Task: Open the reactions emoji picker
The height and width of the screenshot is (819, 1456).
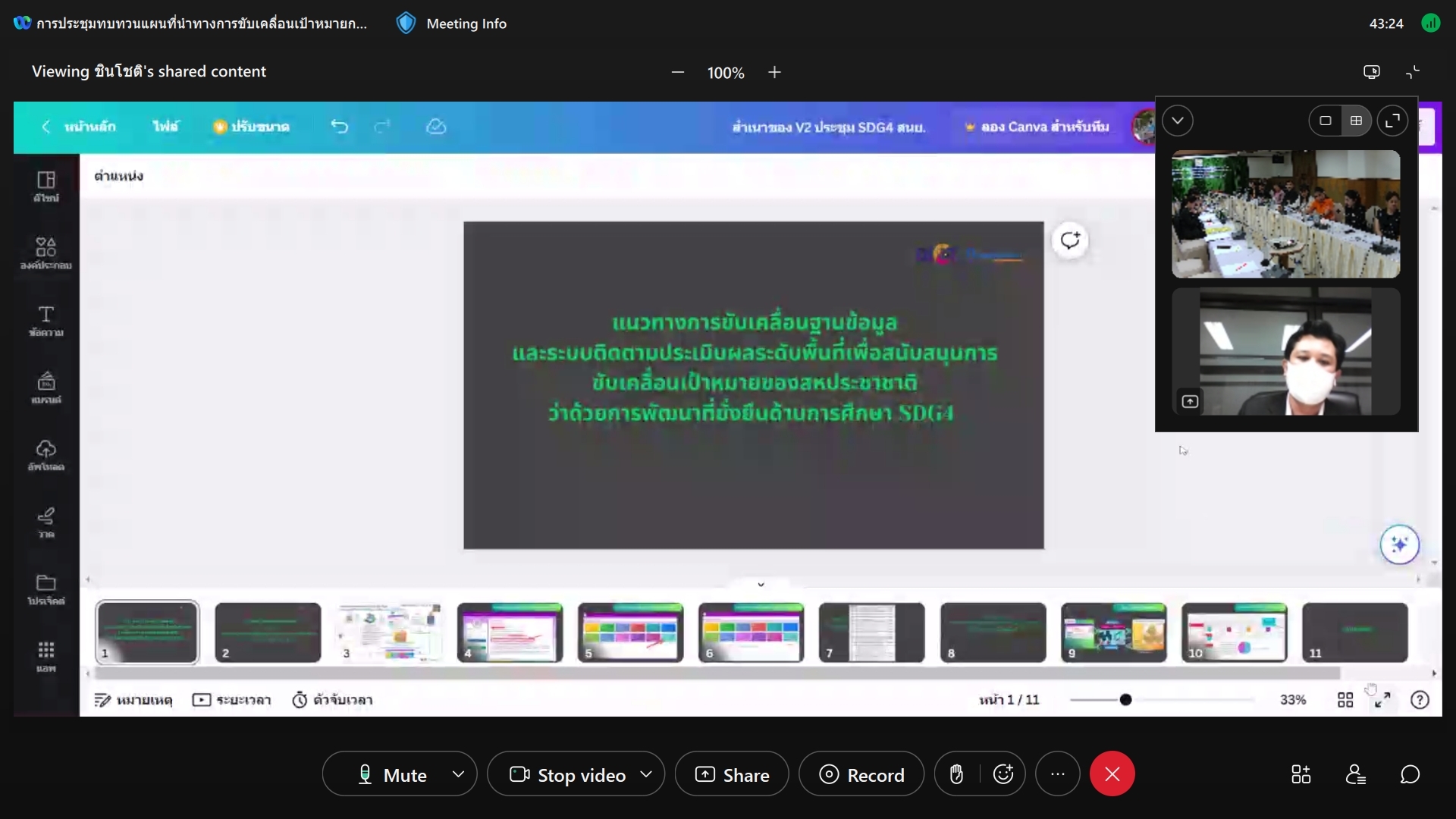Action: tap(1003, 774)
